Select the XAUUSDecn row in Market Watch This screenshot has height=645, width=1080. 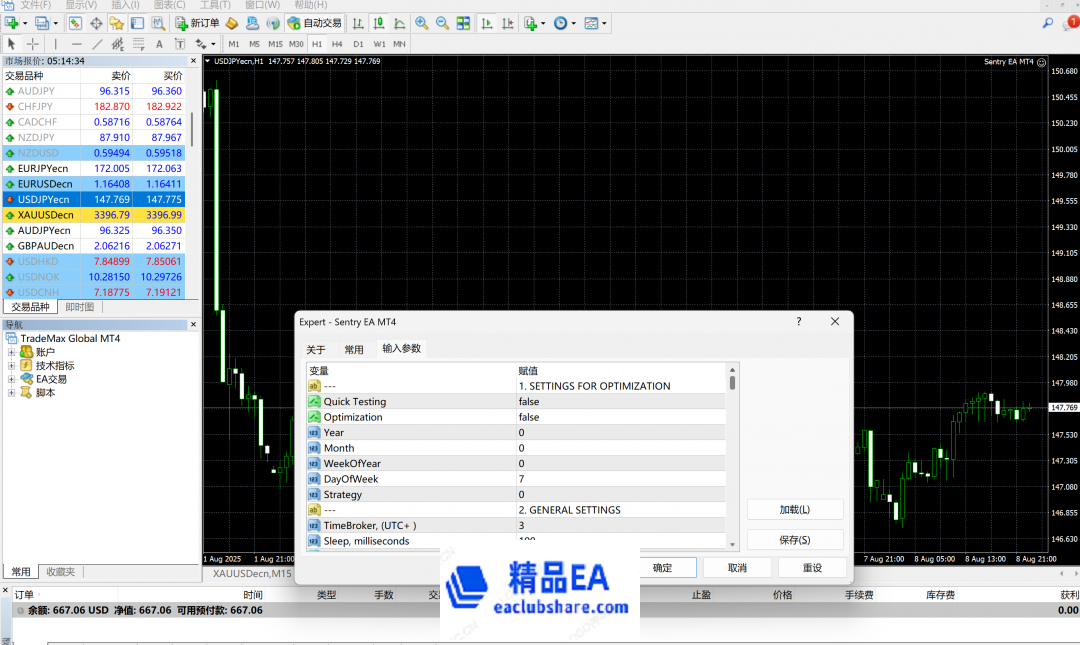[x=46, y=215]
